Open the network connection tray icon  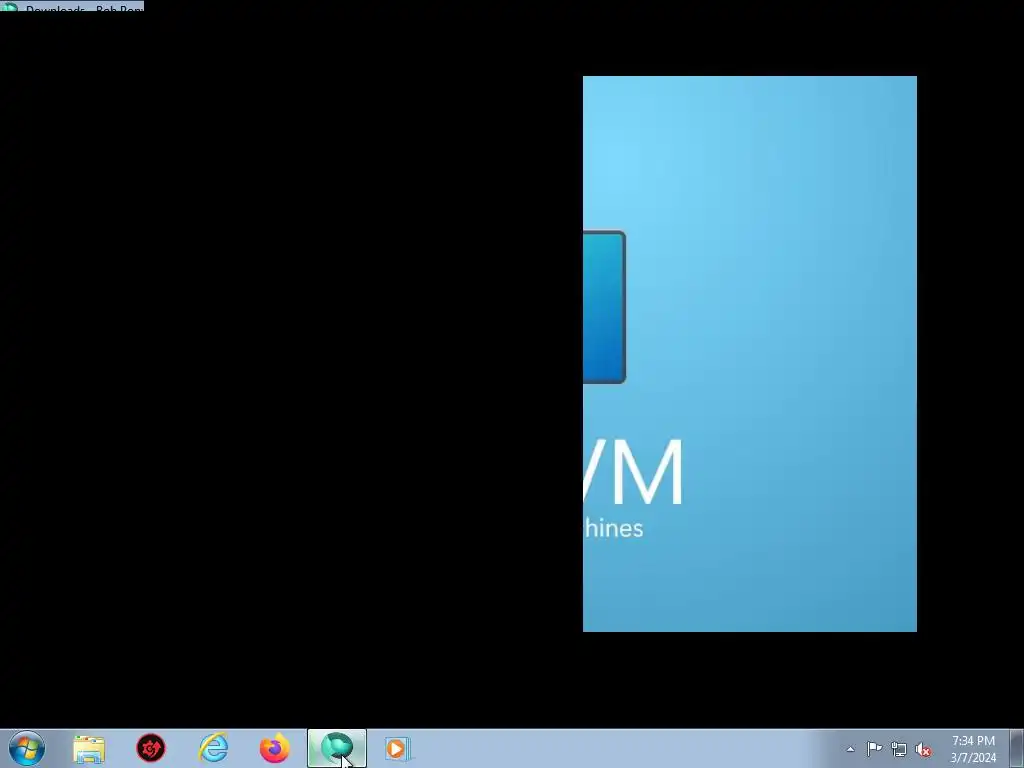pyautogui.click(x=899, y=750)
